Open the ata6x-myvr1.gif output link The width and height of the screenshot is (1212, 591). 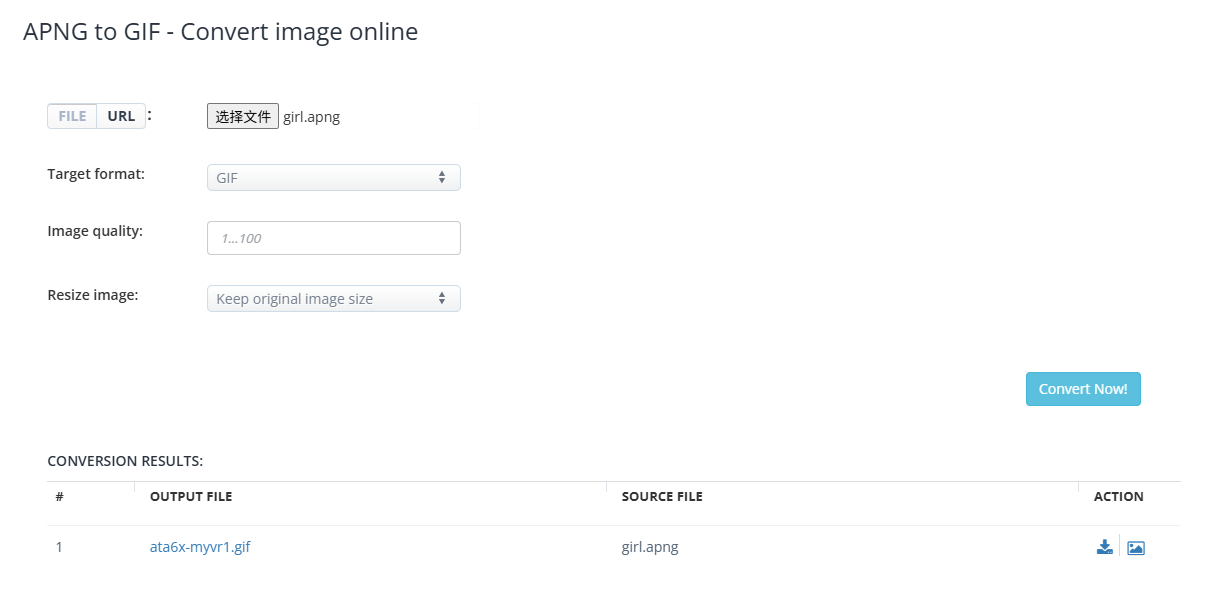[200, 547]
